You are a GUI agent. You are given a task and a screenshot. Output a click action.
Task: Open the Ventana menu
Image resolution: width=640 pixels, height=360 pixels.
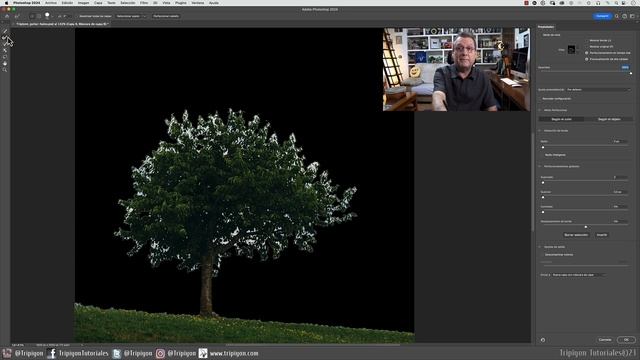(198, 3)
